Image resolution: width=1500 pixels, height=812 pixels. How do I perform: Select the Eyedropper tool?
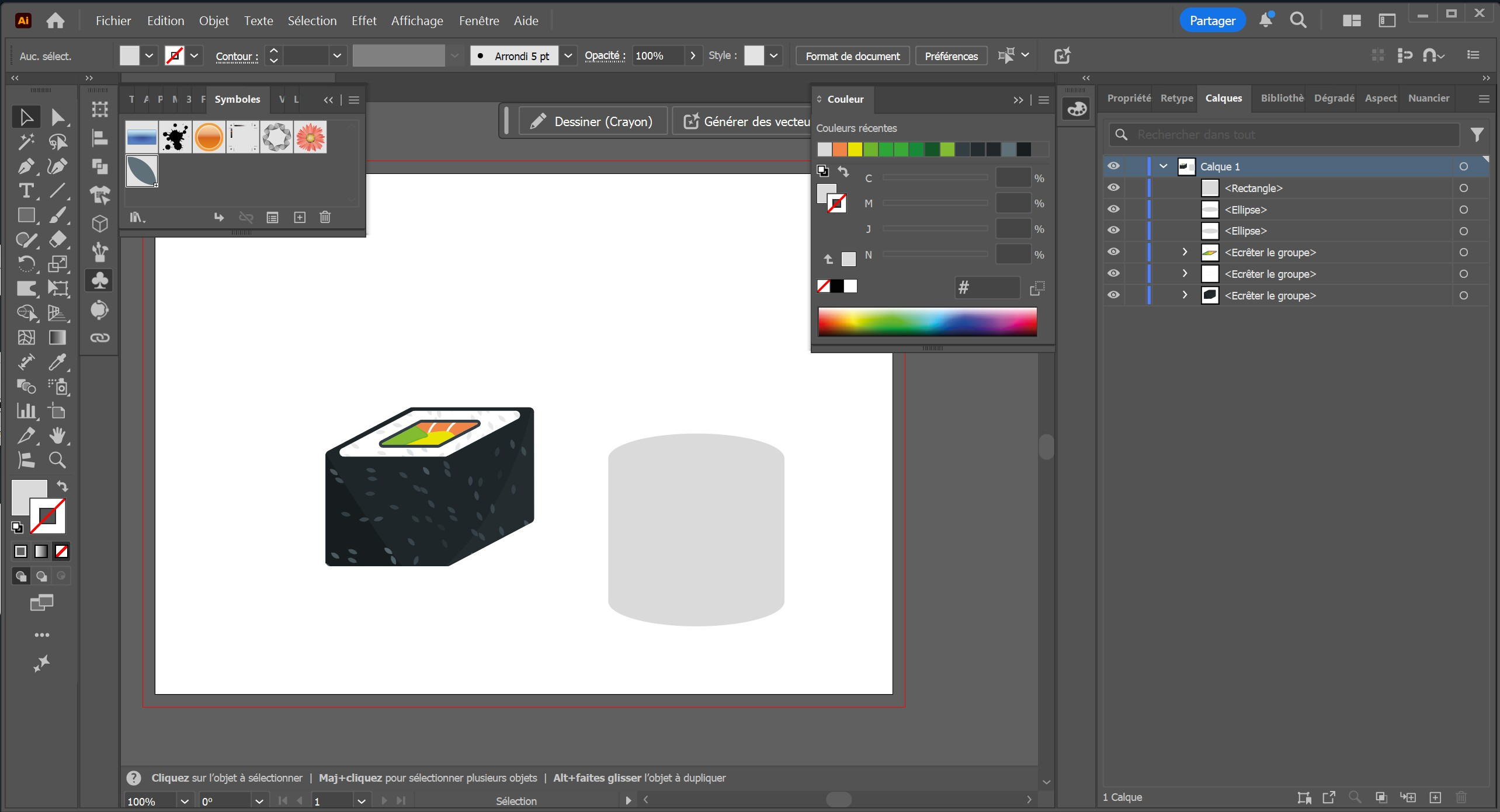tap(57, 362)
